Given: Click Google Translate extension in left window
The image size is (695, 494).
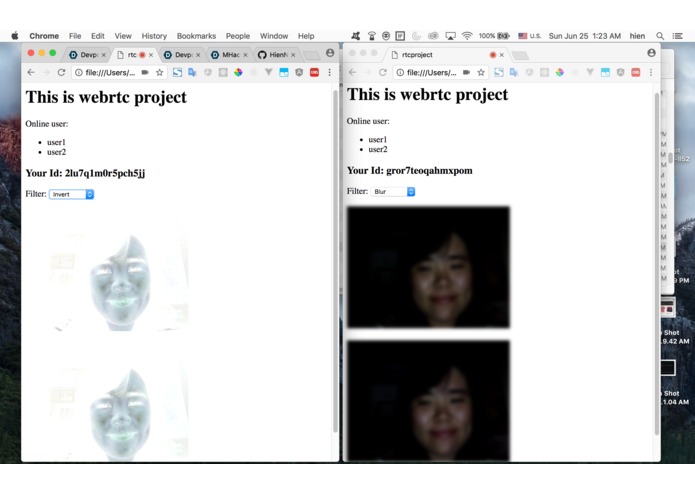Looking at the screenshot, I should pyautogui.click(x=192, y=72).
